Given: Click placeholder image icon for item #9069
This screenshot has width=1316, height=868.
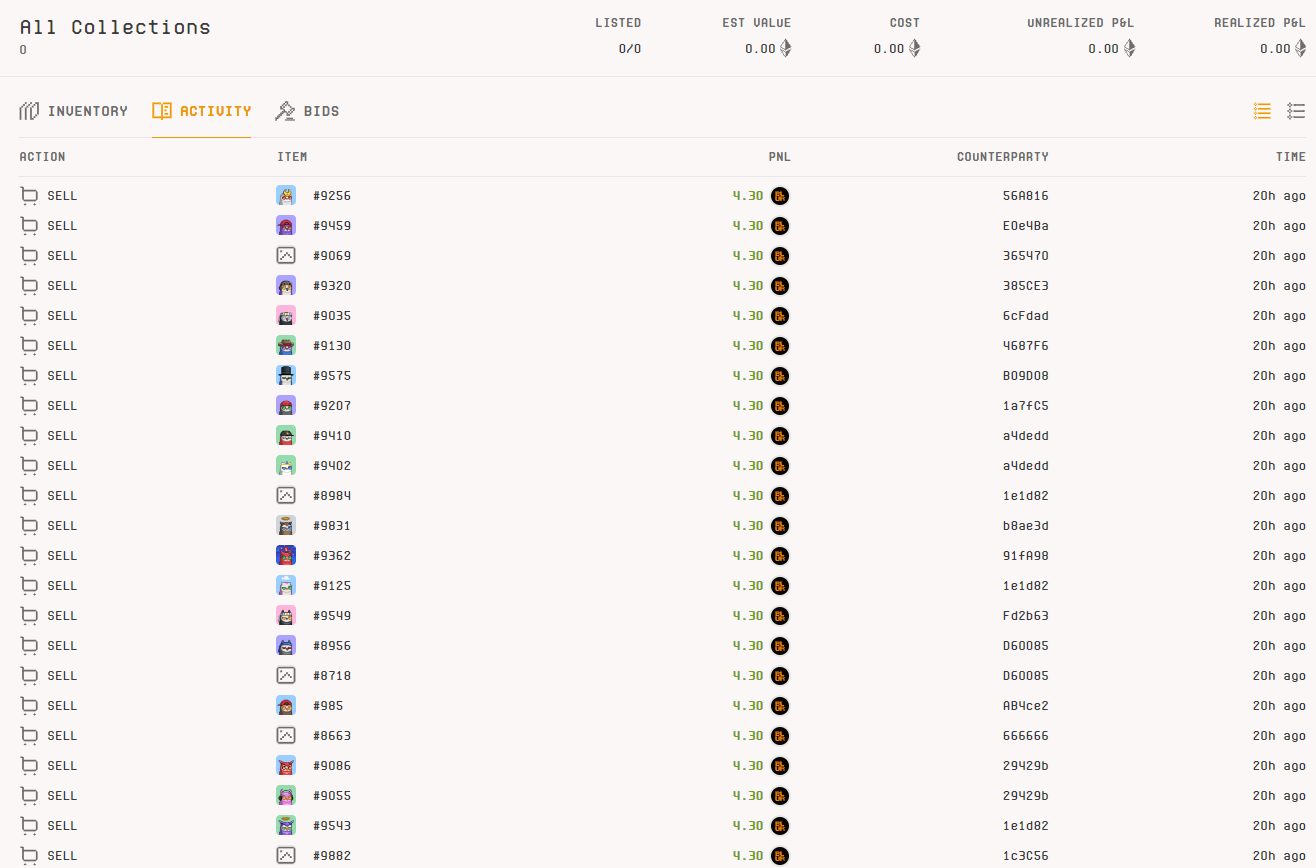Looking at the screenshot, I should [x=286, y=256].
